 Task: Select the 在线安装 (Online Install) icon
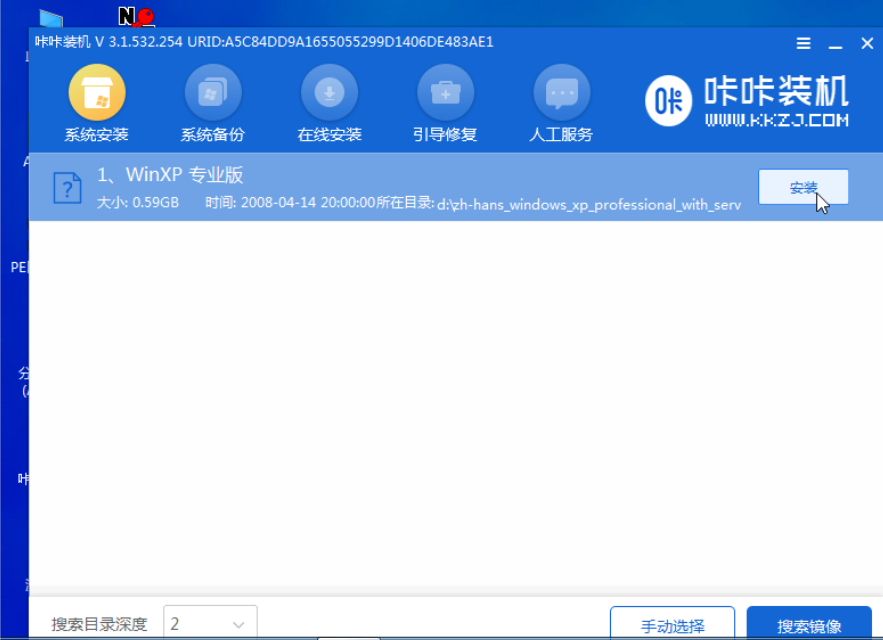click(329, 92)
